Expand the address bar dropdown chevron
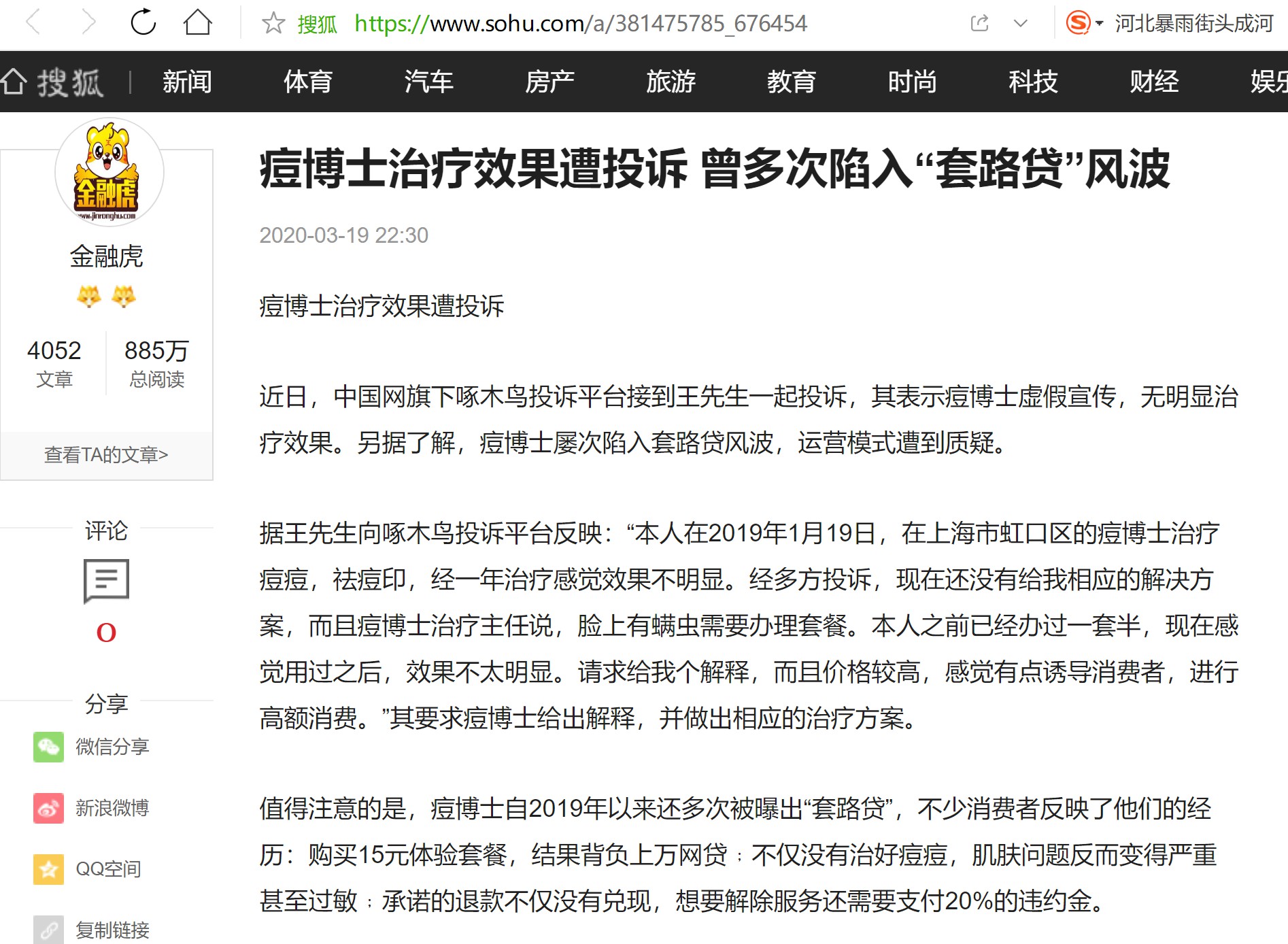Image resolution: width=1288 pixels, height=944 pixels. pyautogui.click(x=1020, y=23)
